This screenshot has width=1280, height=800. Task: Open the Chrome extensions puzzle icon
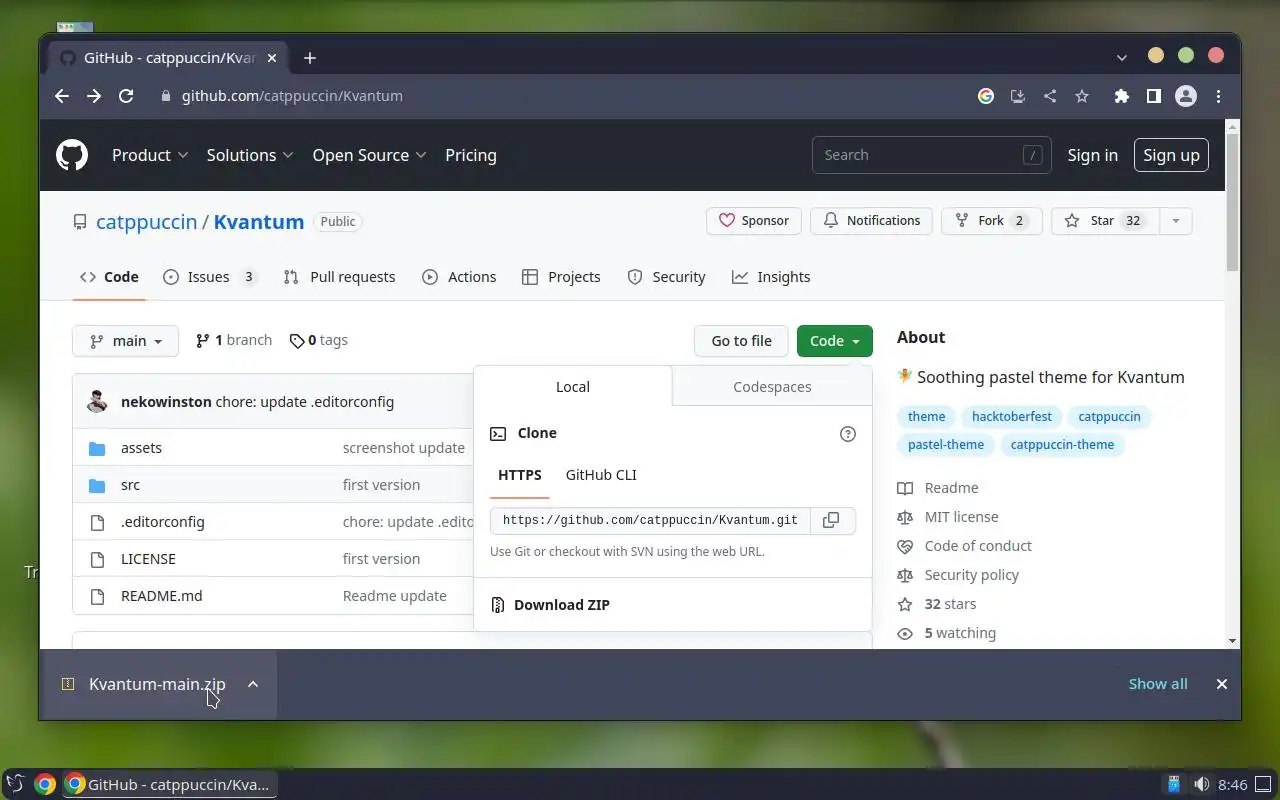tap(1122, 96)
